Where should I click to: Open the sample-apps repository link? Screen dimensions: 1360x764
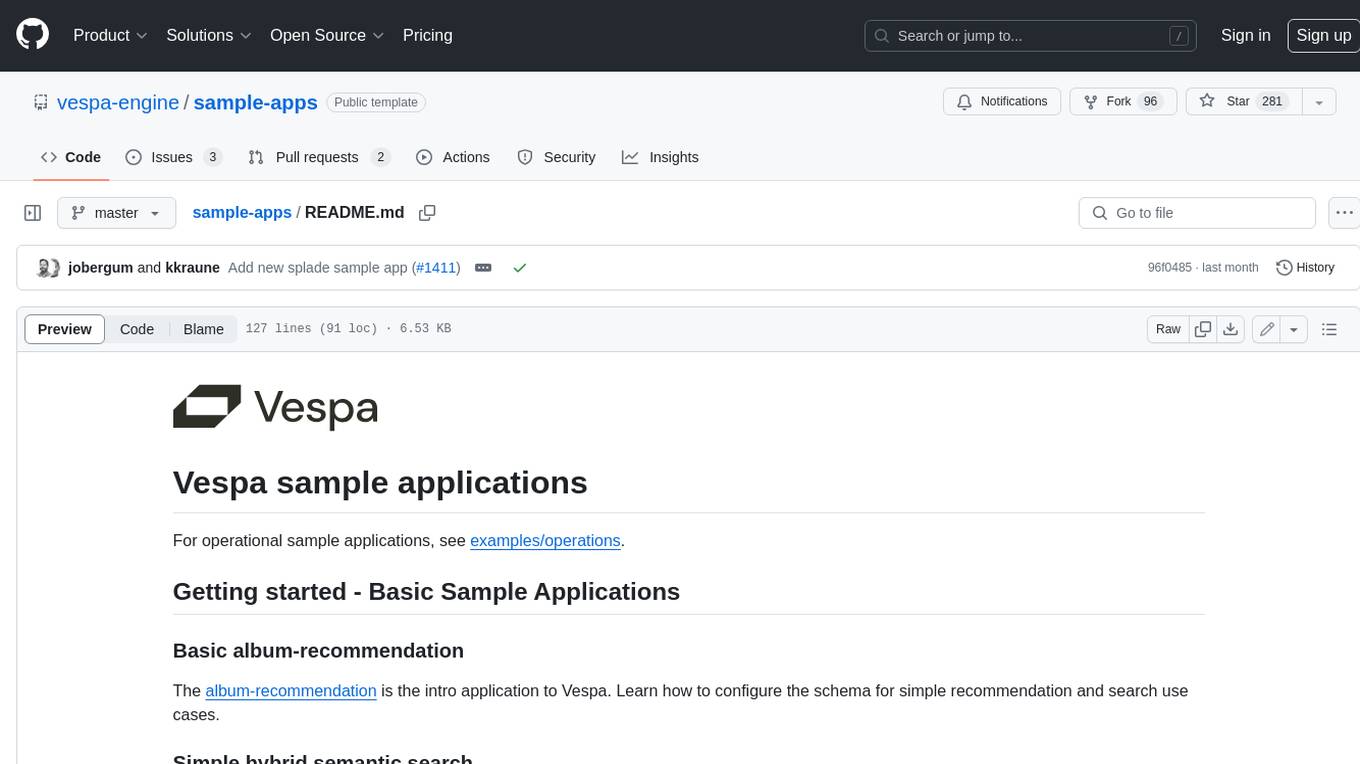coord(255,102)
